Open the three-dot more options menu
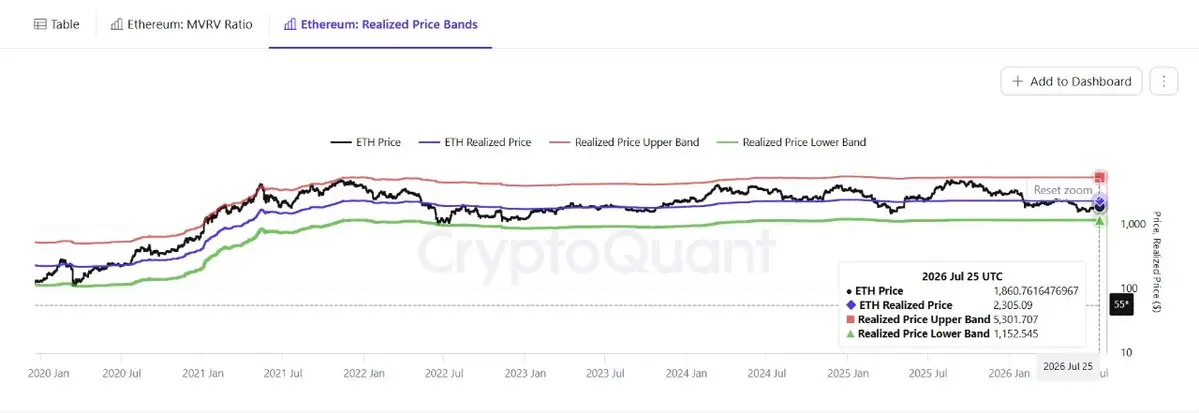The width and height of the screenshot is (1199, 413). coord(1164,81)
